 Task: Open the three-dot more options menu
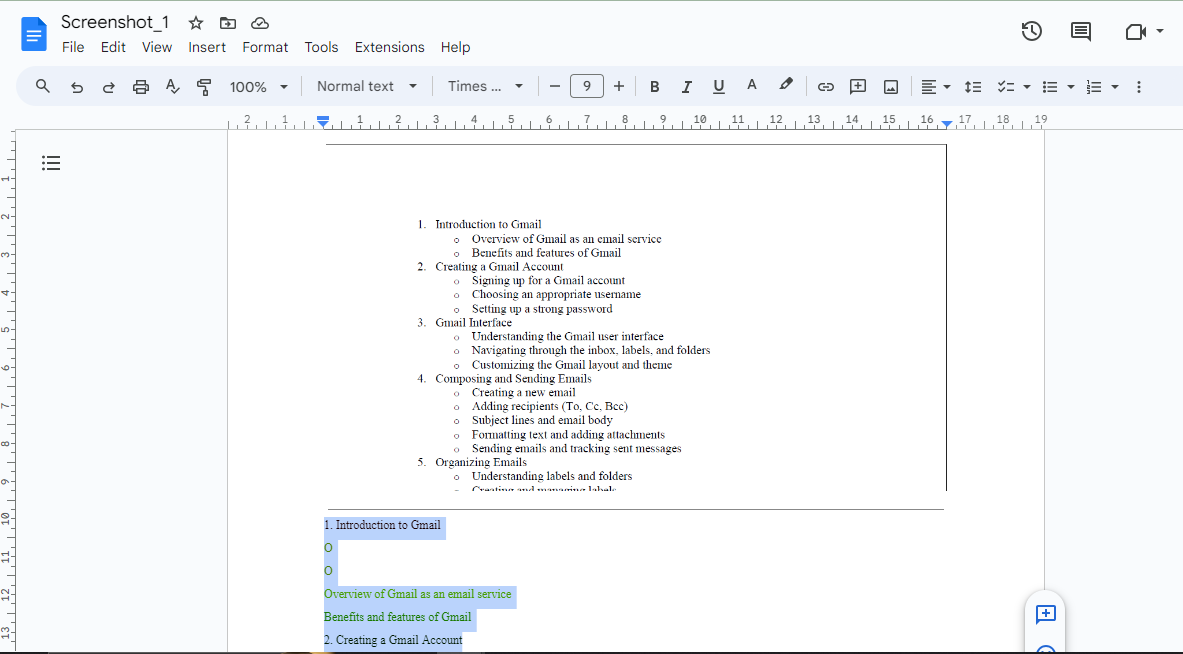pyautogui.click(x=1138, y=87)
